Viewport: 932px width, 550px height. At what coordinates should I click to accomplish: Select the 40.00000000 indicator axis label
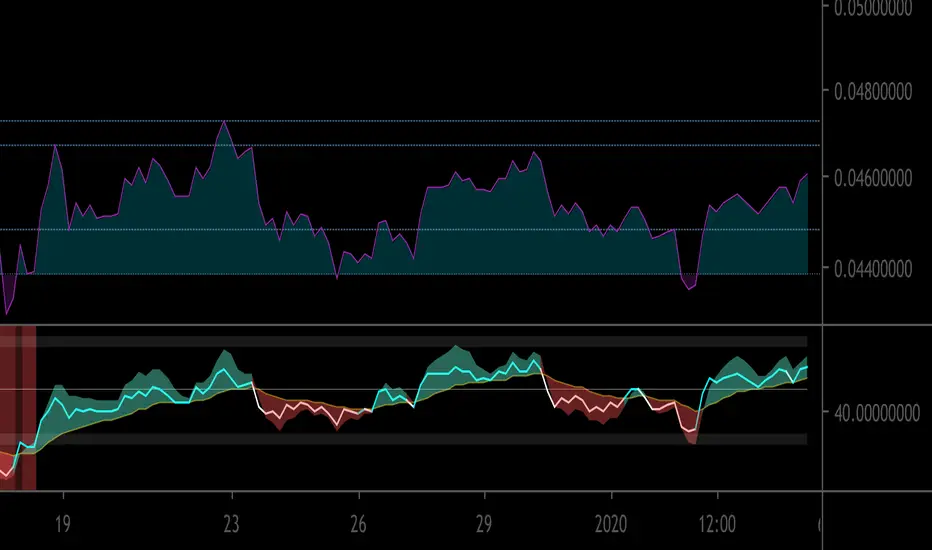pos(877,413)
